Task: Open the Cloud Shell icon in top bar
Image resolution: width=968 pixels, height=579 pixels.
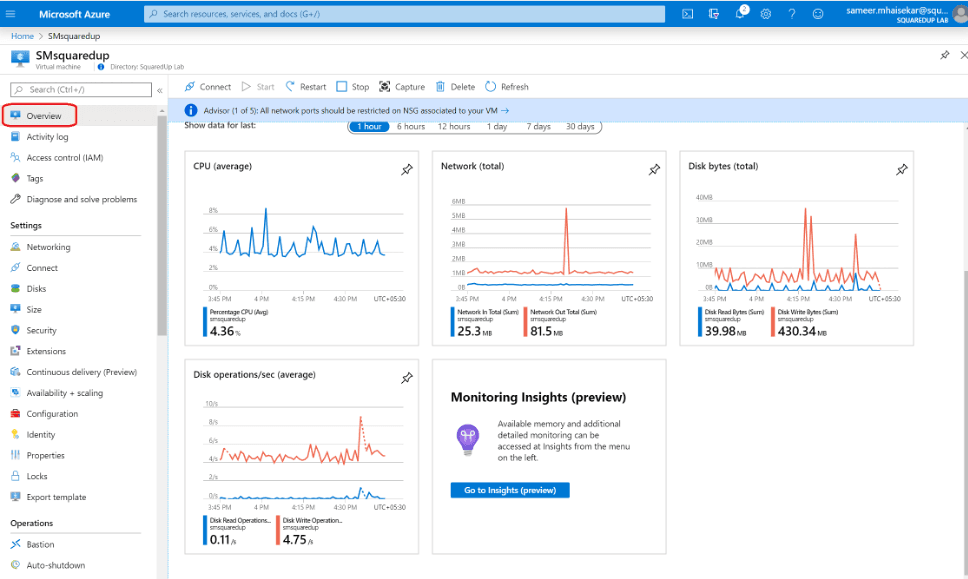Action: click(x=688, y=14)
